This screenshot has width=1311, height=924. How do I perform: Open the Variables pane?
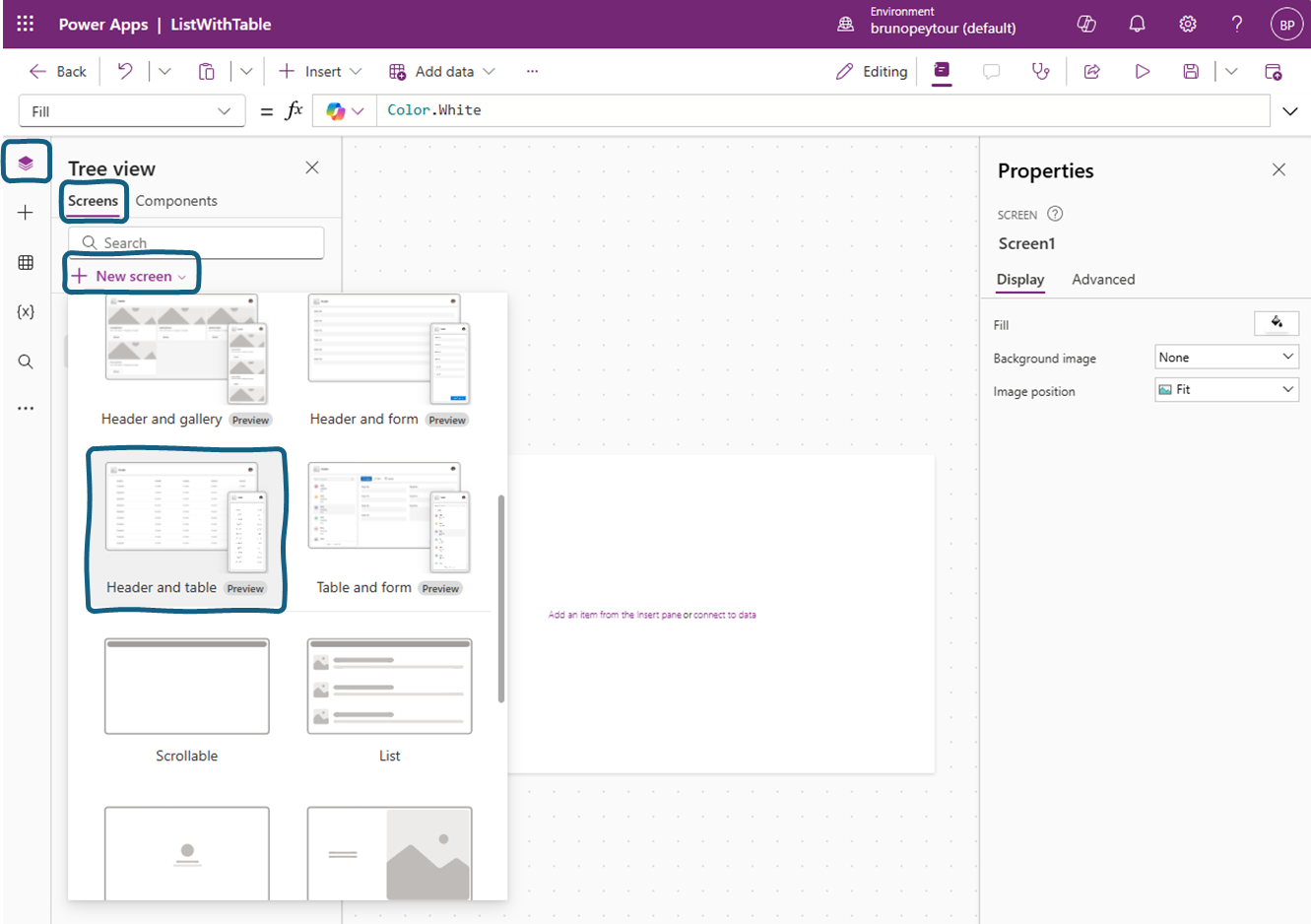click(27, 310)
